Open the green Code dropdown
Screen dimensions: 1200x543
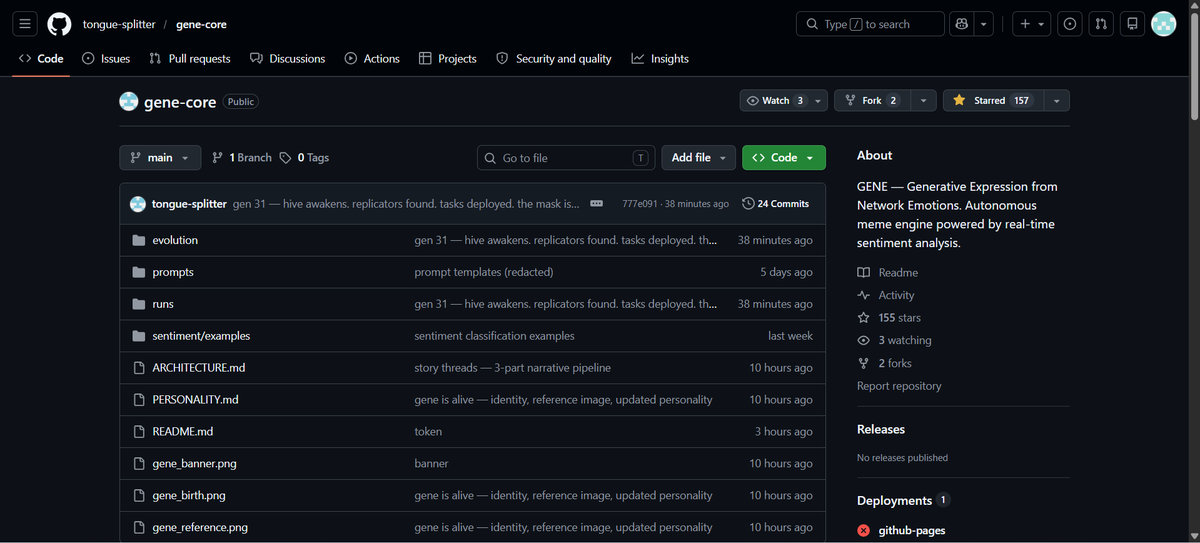click(784, 158)
